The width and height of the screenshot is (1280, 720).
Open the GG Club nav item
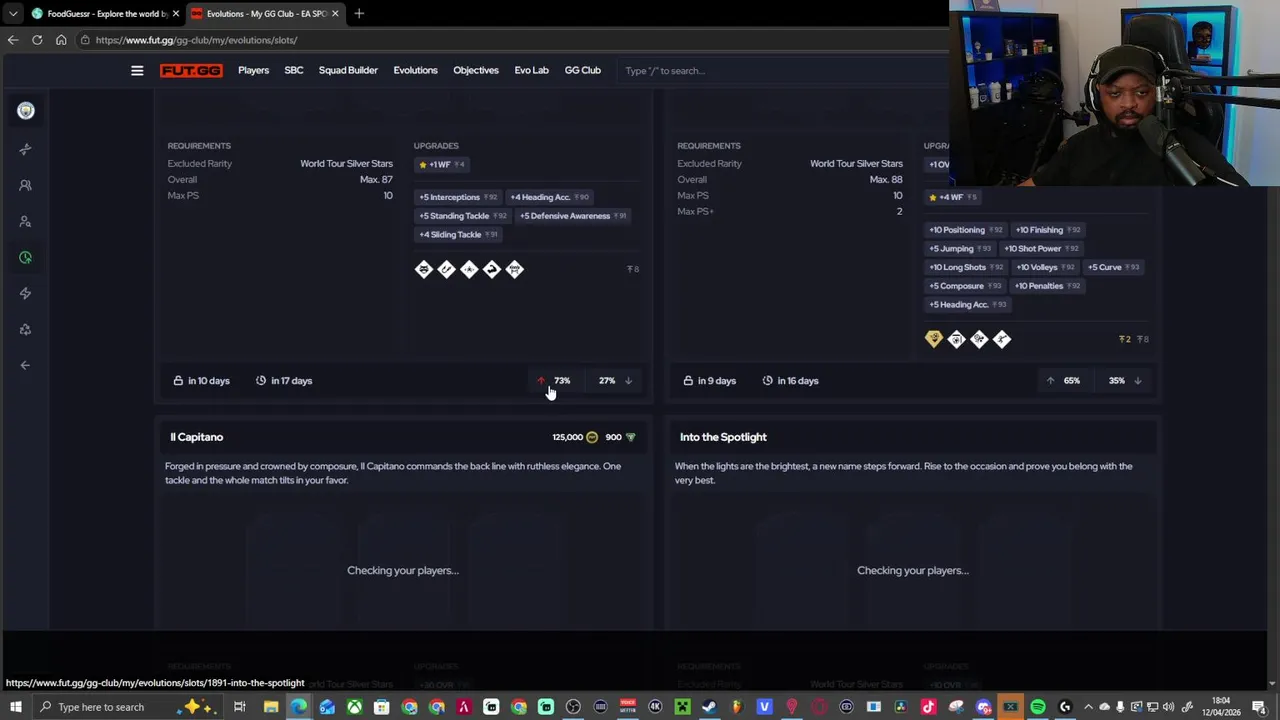583,70
